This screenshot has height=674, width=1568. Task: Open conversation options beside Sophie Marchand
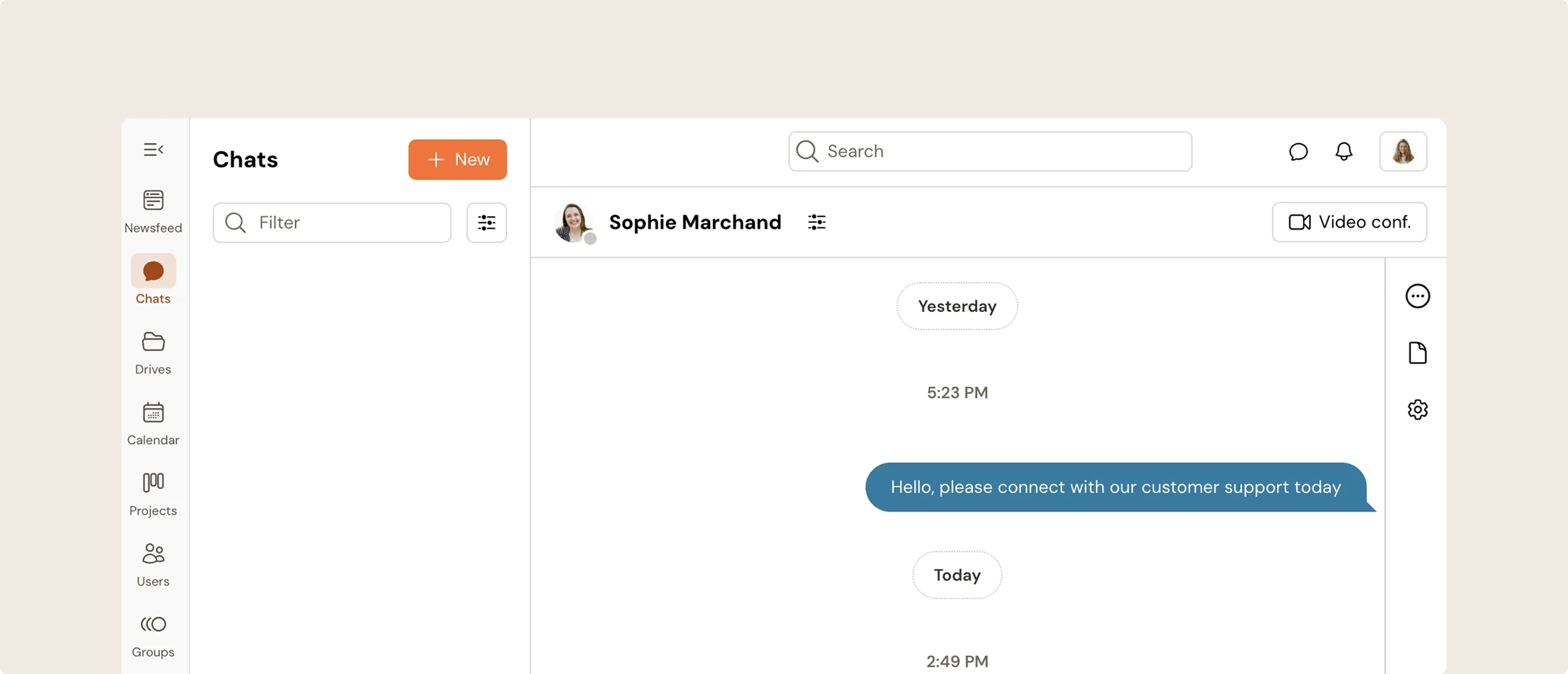[x=817, y=222]
